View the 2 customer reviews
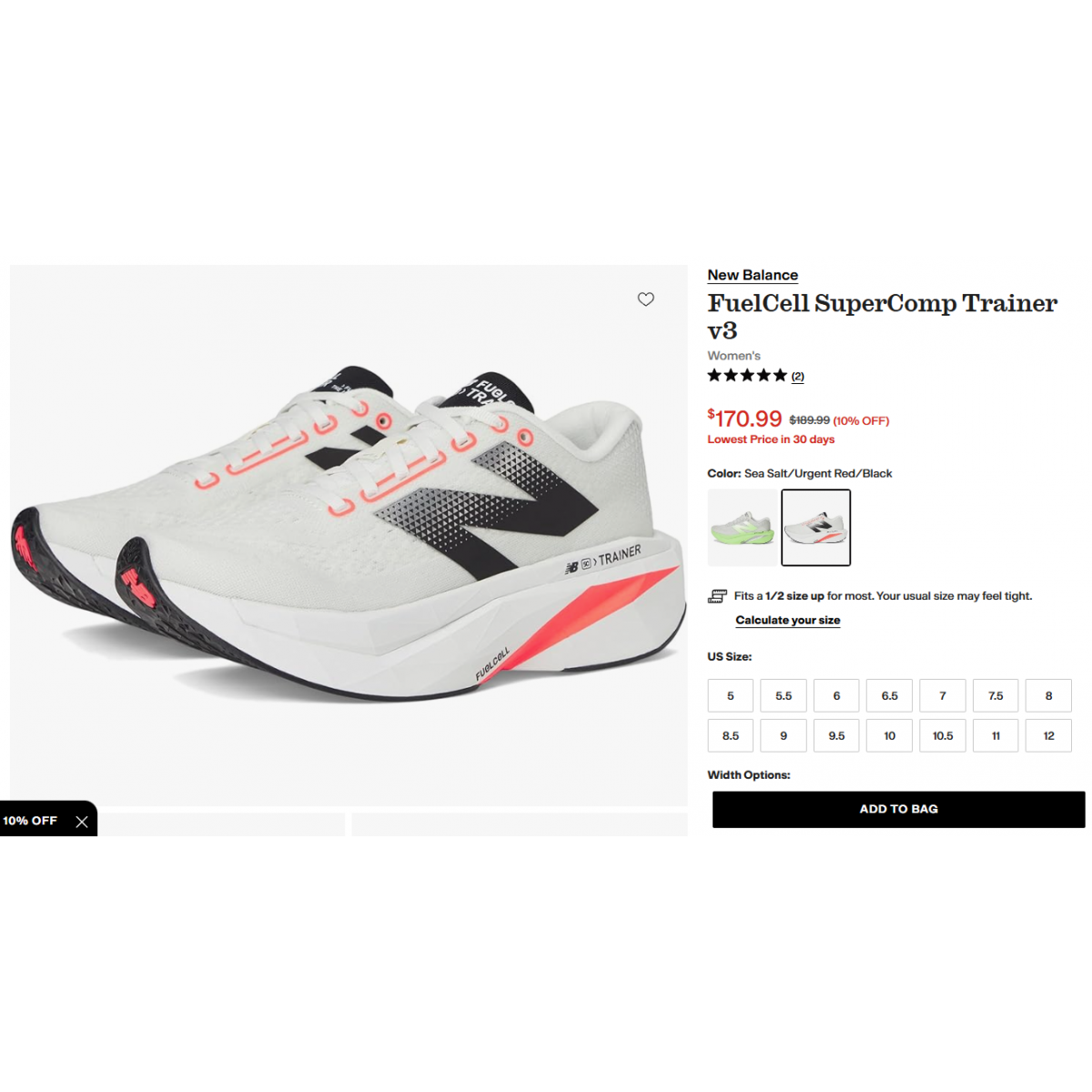 (798, 376)
